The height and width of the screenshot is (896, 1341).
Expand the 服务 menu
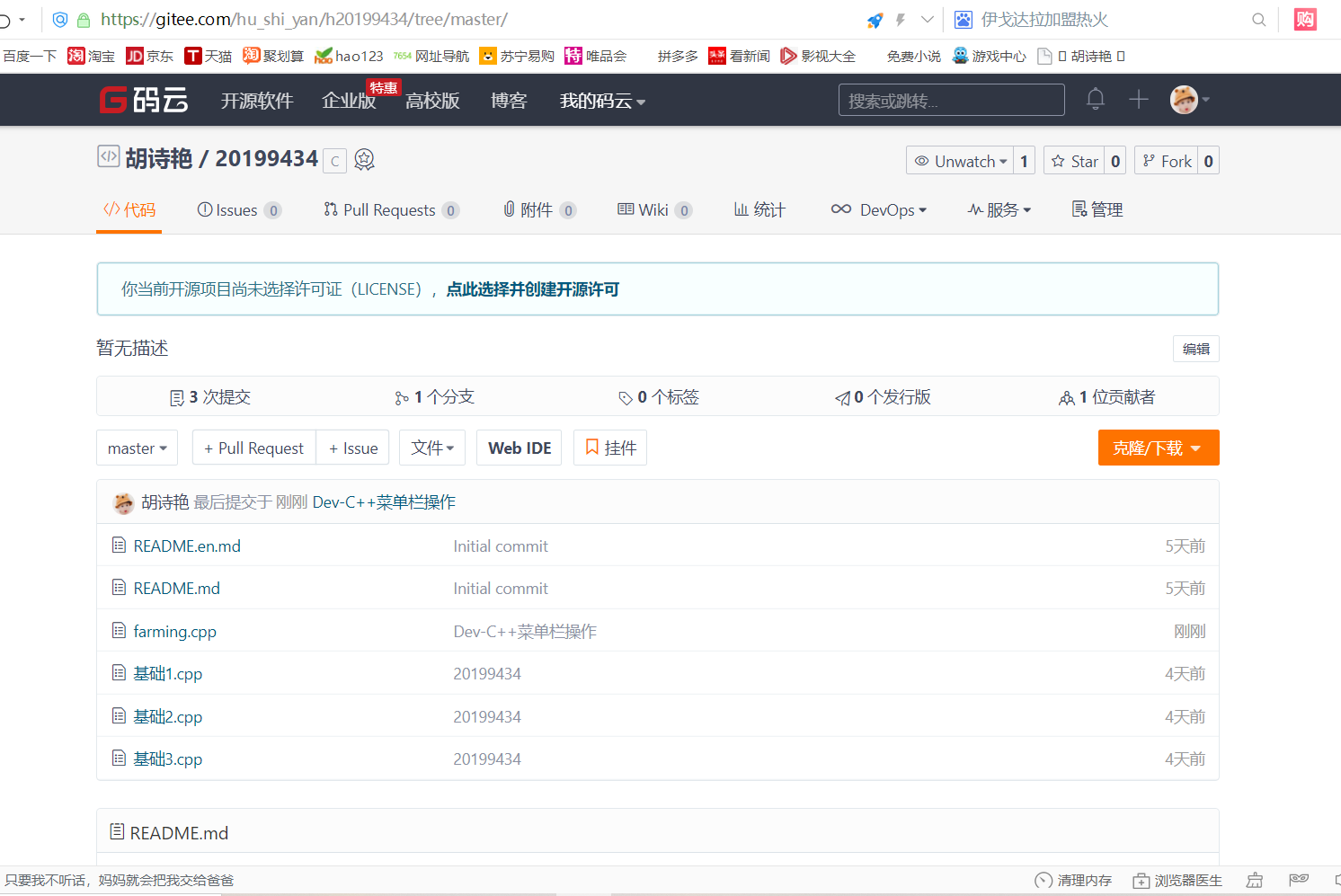pyautogui.click(x=999, y=209)
